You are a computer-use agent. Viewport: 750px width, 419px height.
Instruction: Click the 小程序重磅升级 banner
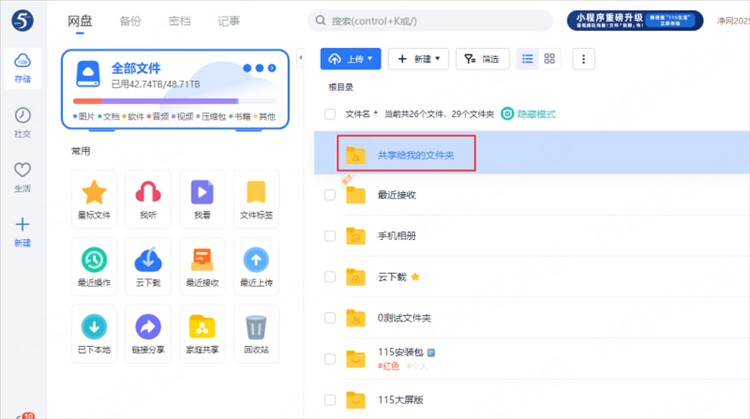pos(635,21)
